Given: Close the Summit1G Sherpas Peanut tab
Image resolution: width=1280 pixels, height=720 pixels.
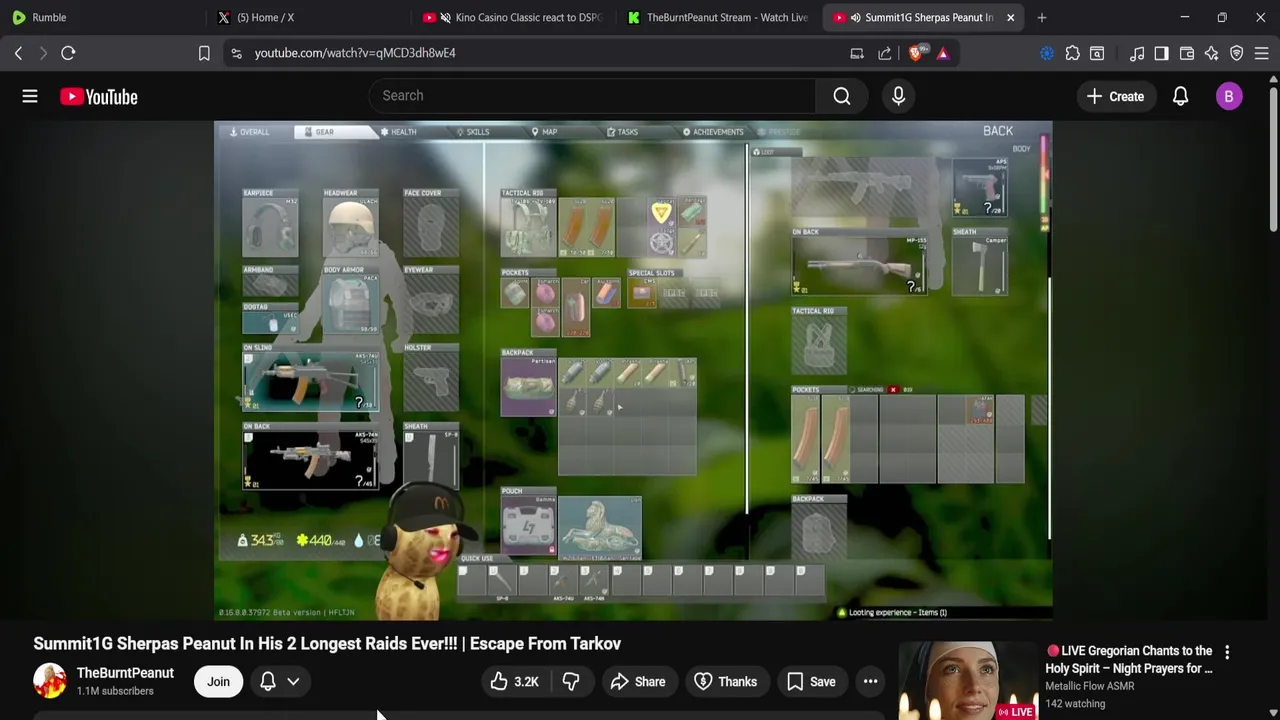Looking at the screenshot, I should [x=1010, y=17].
